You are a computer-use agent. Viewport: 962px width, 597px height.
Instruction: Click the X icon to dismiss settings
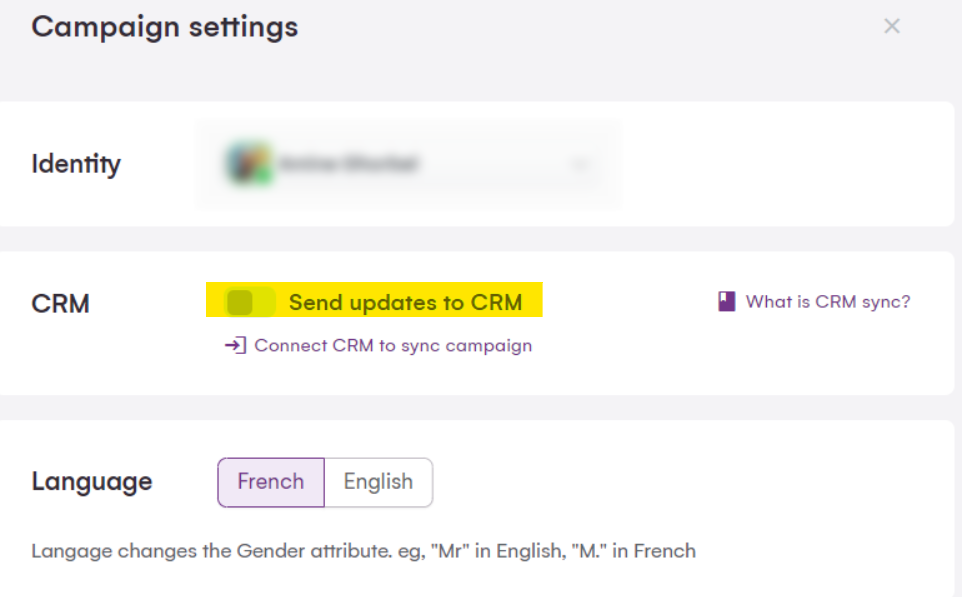coord(891,27)
